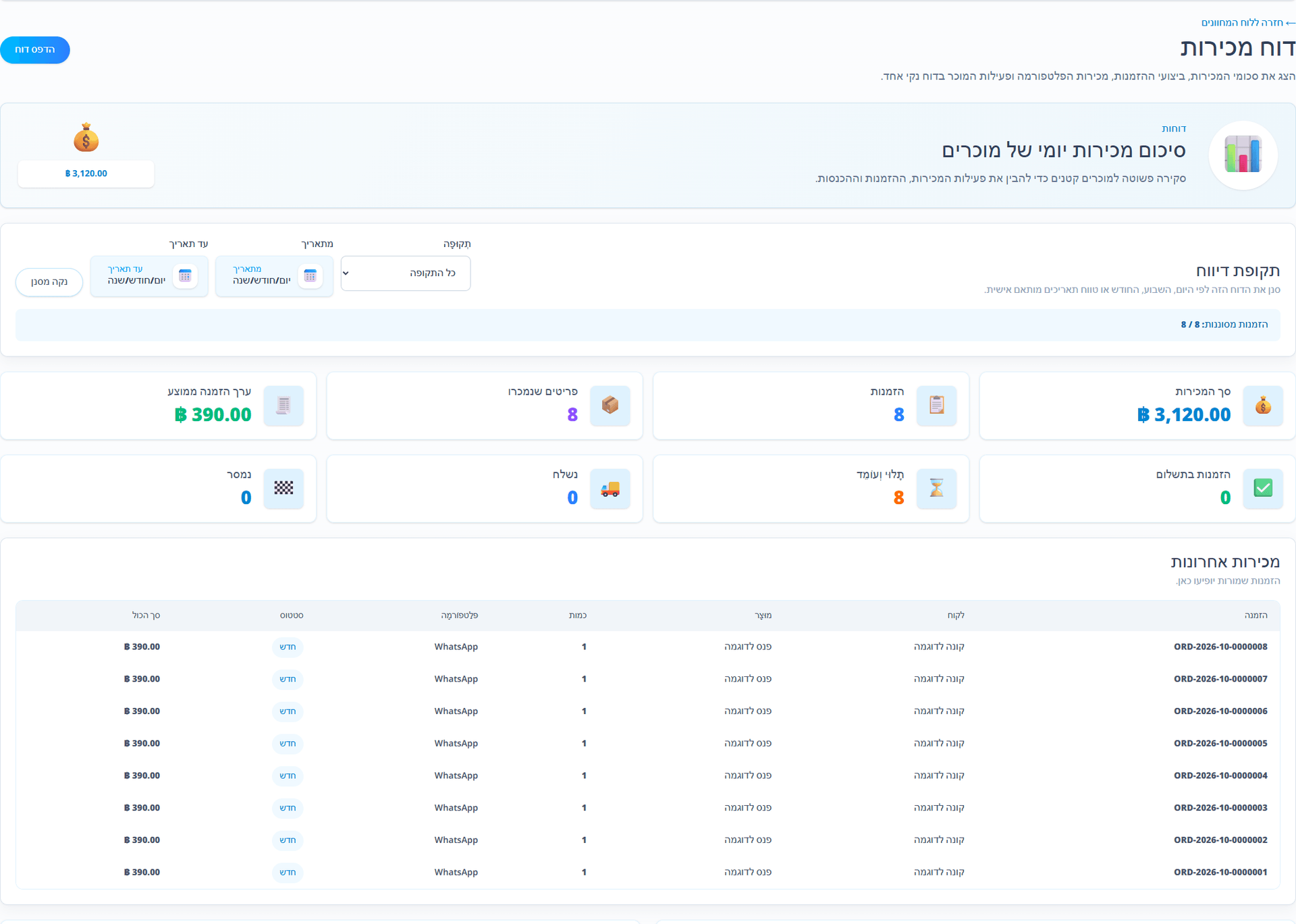Screen dimensions: 1296x924
Task: Click the ฿ 390.00 average order value
Action: [x=213, y=414]
